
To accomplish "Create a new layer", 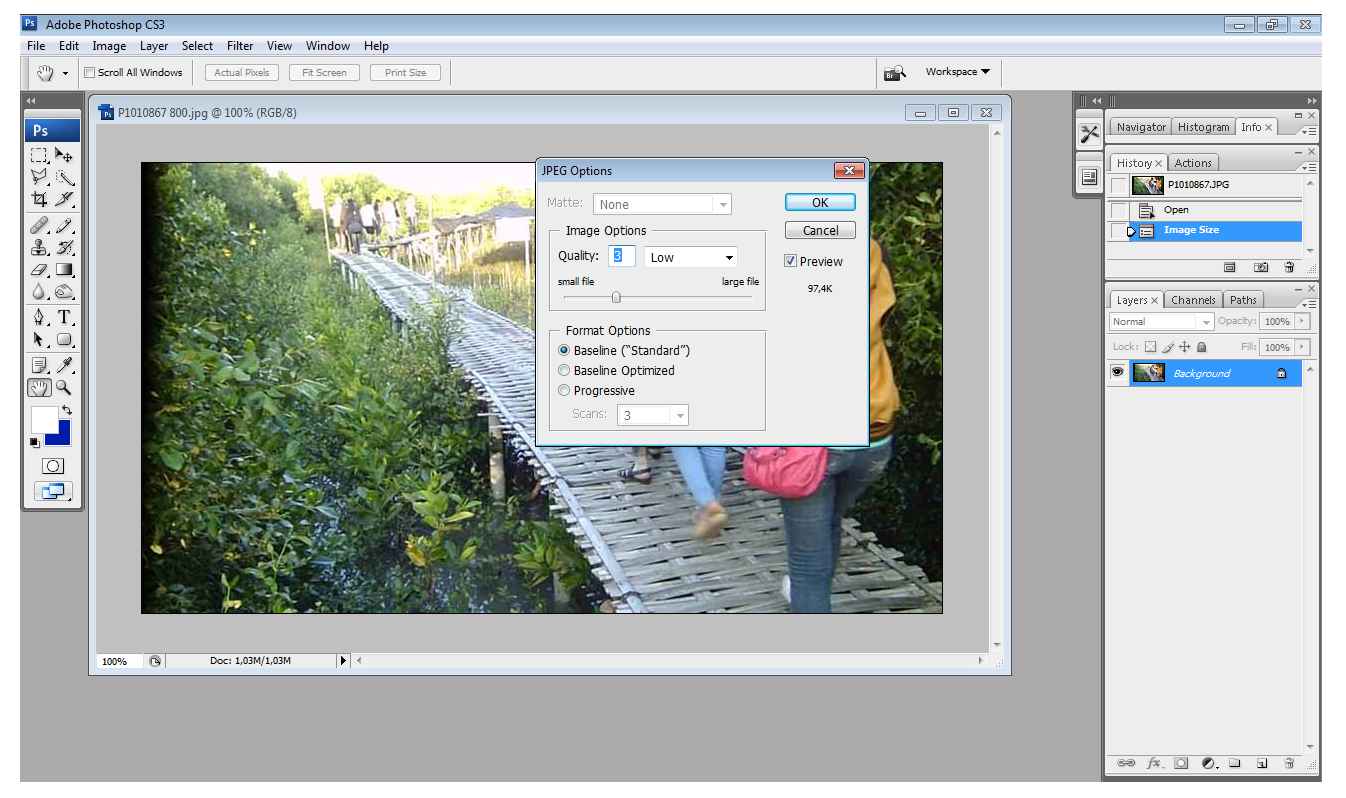I will click(1263, 765).
